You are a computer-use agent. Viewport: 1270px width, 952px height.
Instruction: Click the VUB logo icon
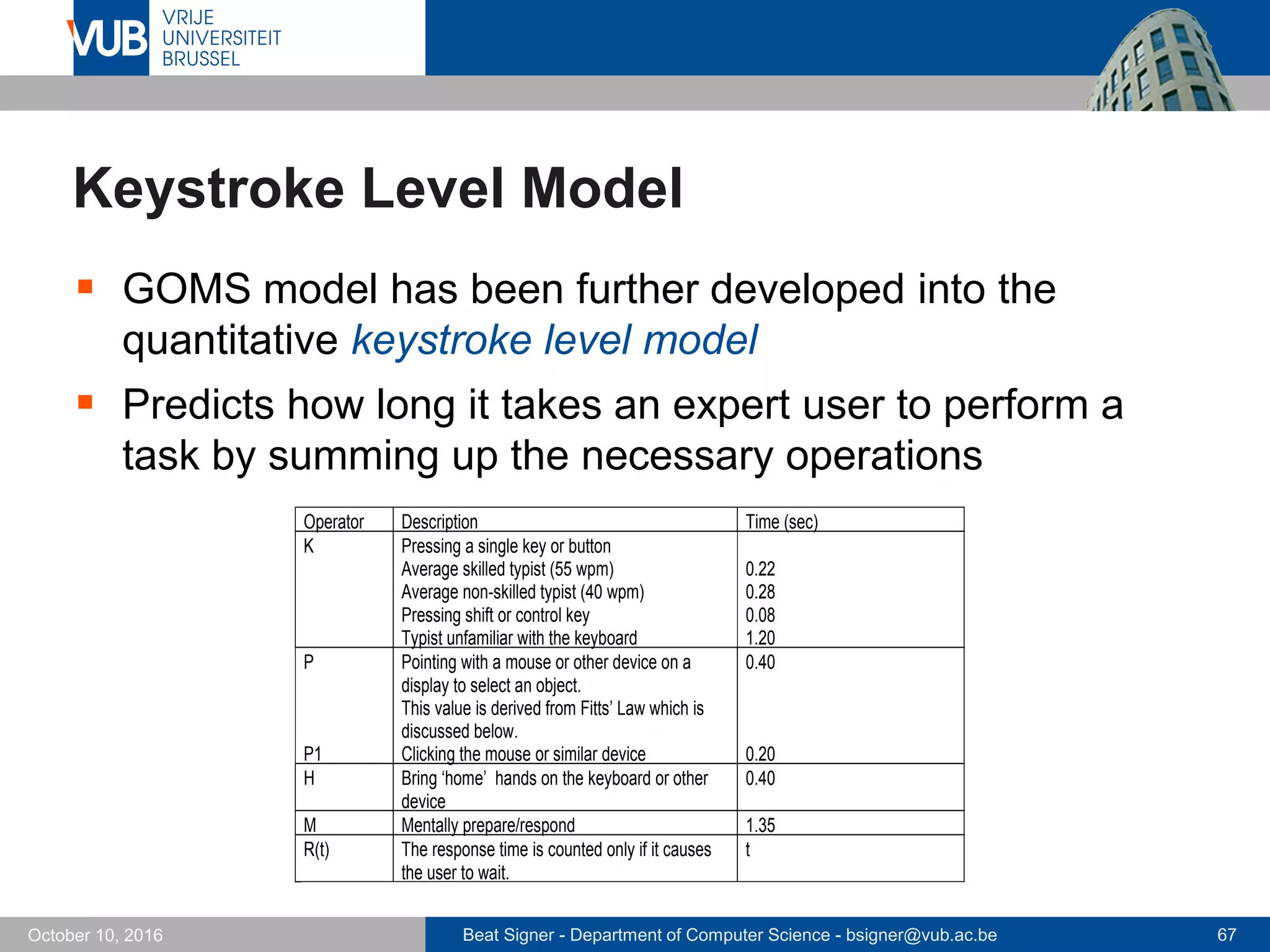point(110,38)
